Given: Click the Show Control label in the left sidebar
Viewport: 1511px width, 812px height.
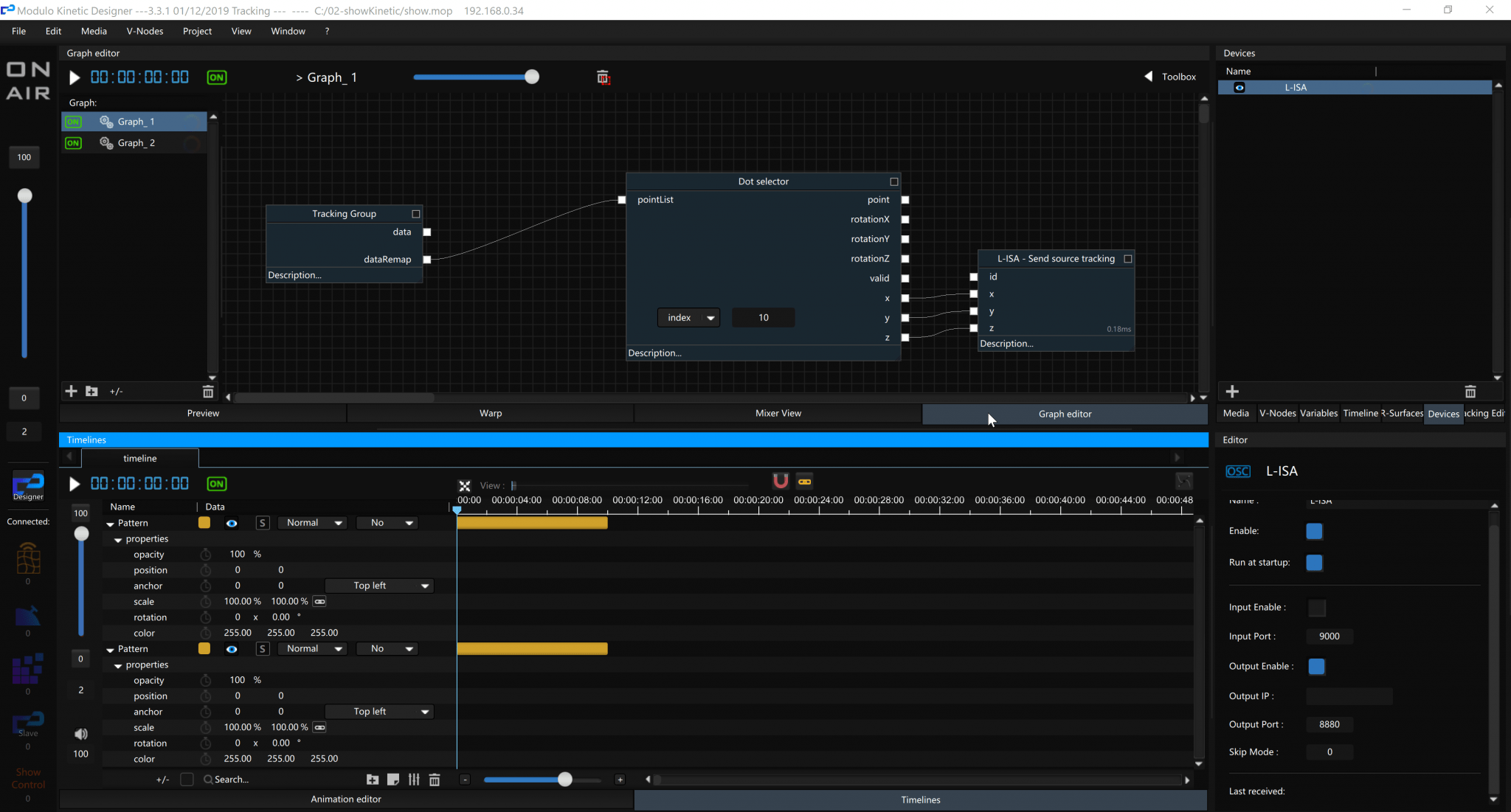Looking at the screenshot, I should (28, 779).
